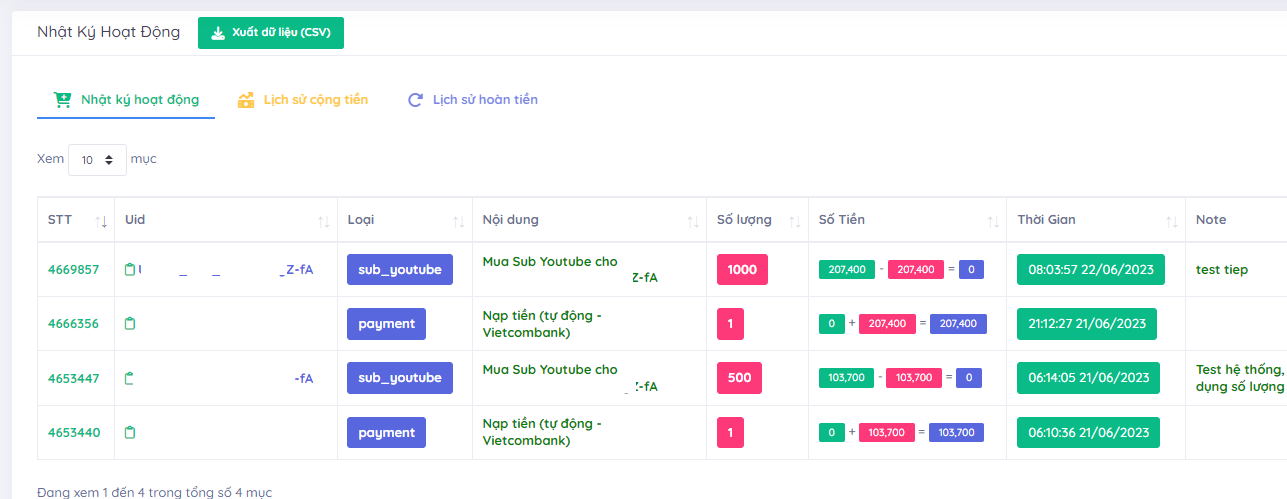
Task: Sort table by Thời Gian column
Action: pyautogui.click(x=1171, y=220)
